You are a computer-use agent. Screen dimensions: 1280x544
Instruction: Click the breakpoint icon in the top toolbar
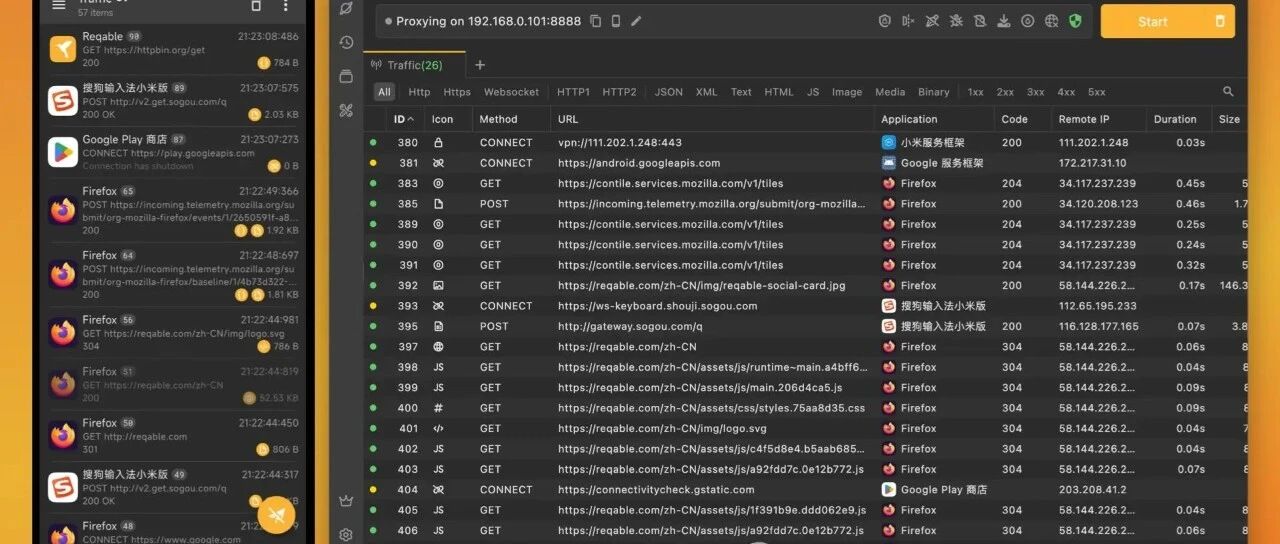(x=908, y=21)
